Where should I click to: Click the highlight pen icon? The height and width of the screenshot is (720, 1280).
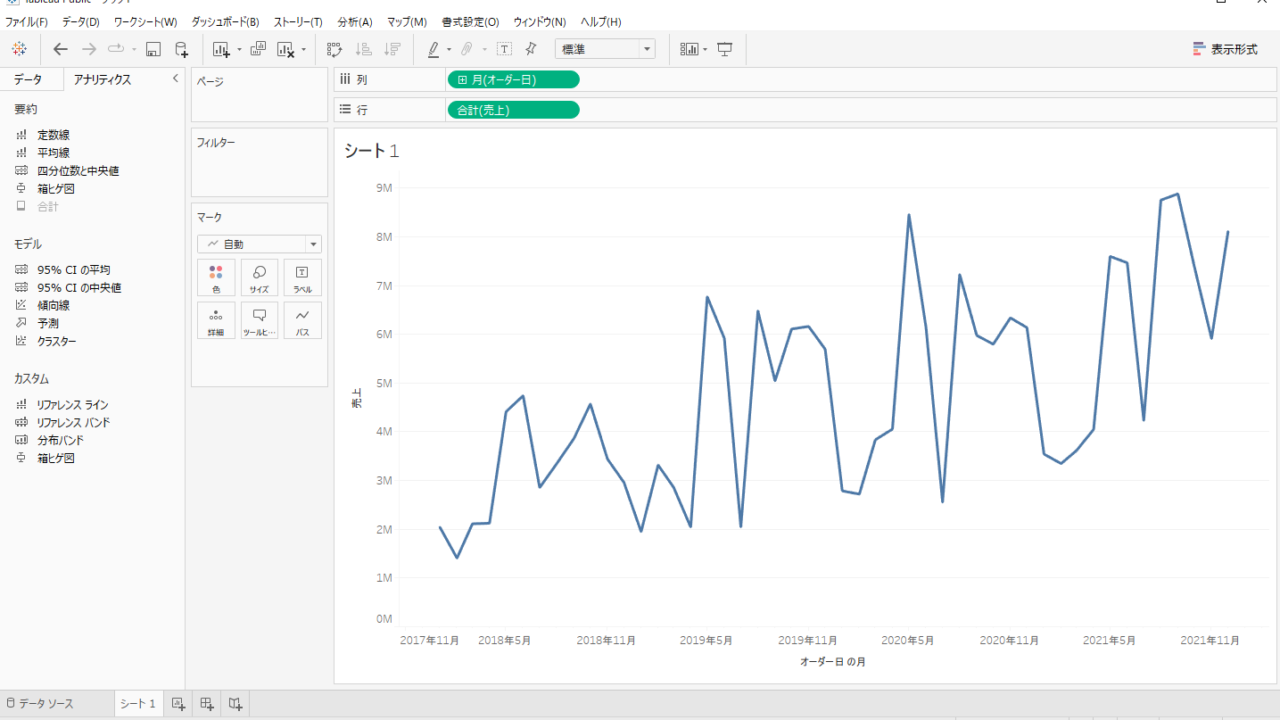click(433, 49)
